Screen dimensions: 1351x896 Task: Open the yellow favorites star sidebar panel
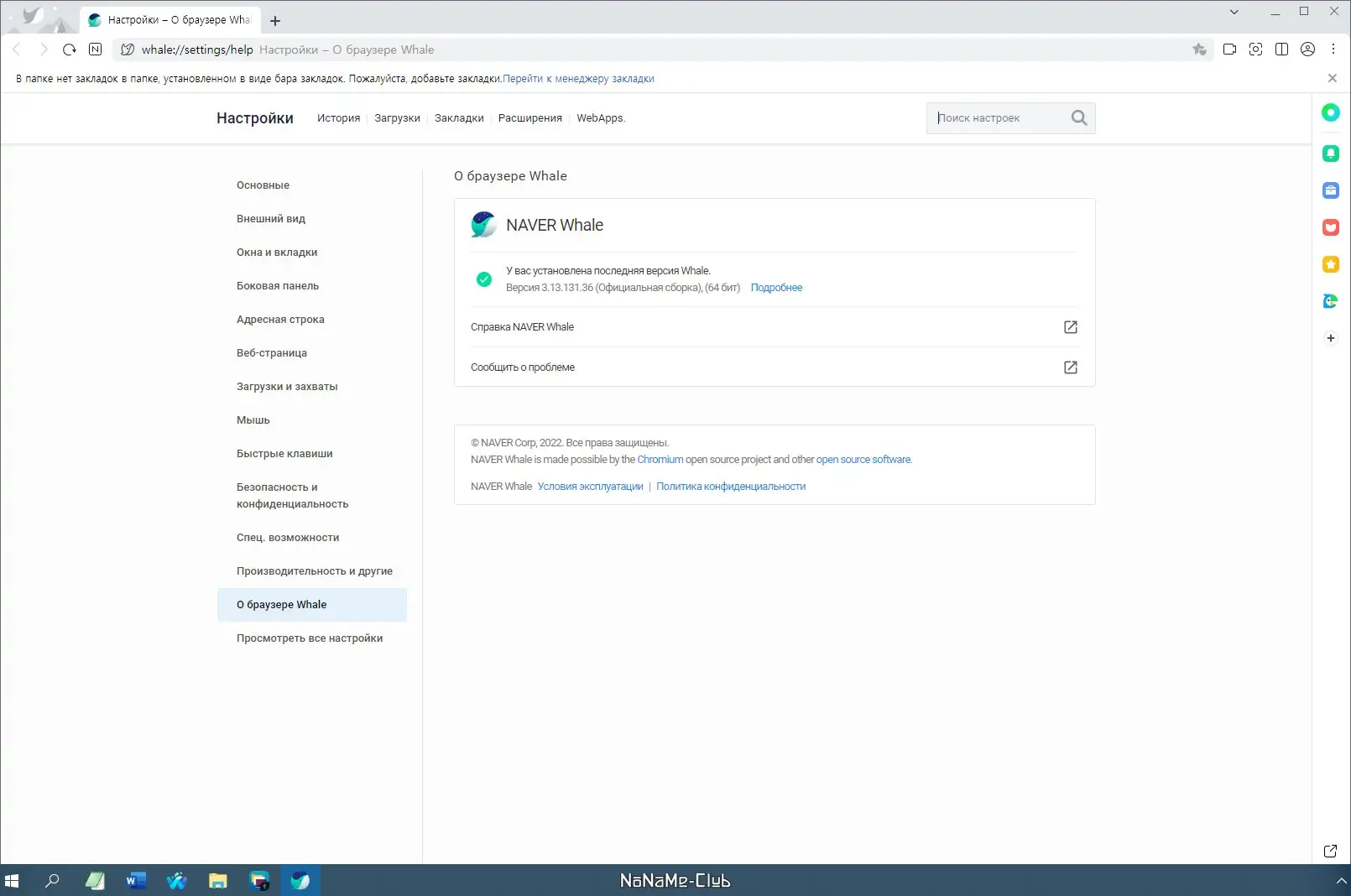[1331, 264]
